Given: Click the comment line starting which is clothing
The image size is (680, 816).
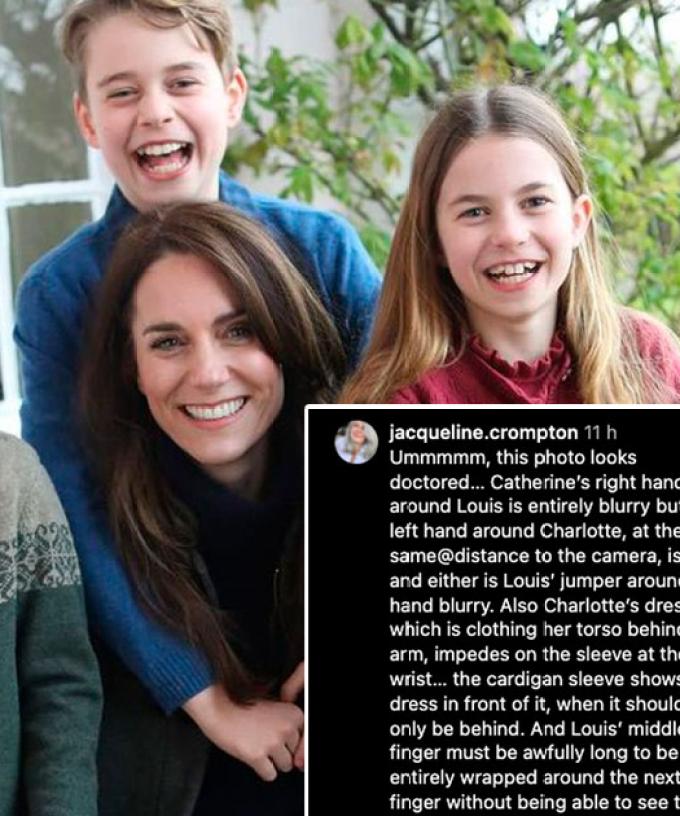Looking at the screenshot, I should click(x=534, y=630).
